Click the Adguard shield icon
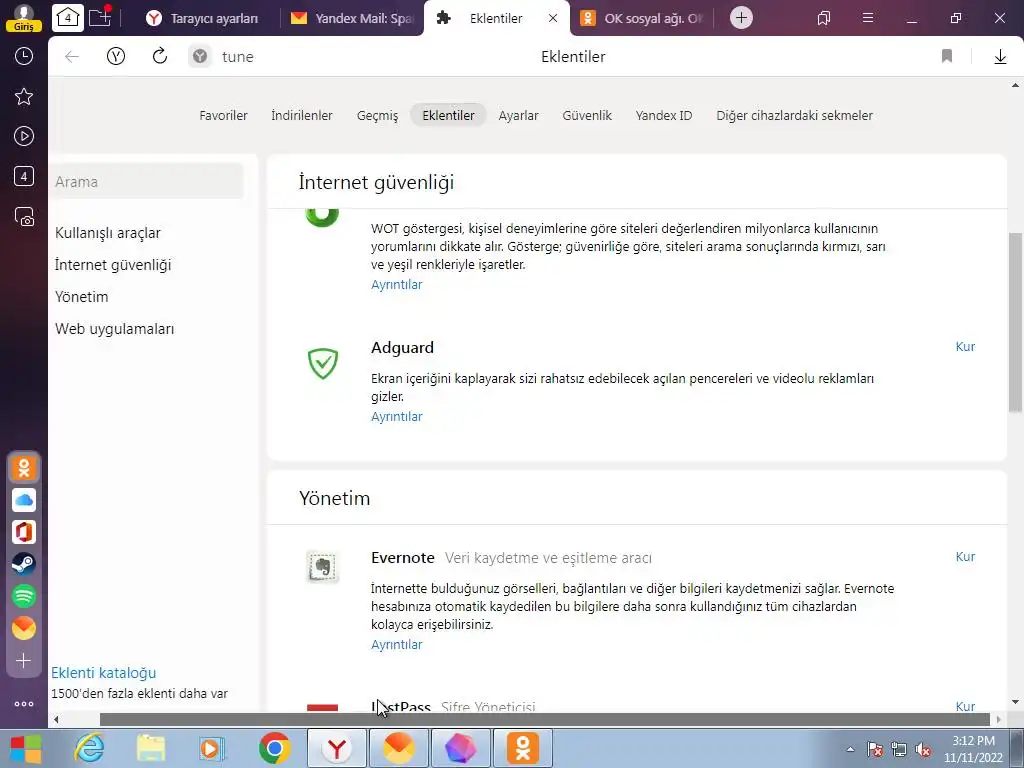 coord(323,363)
